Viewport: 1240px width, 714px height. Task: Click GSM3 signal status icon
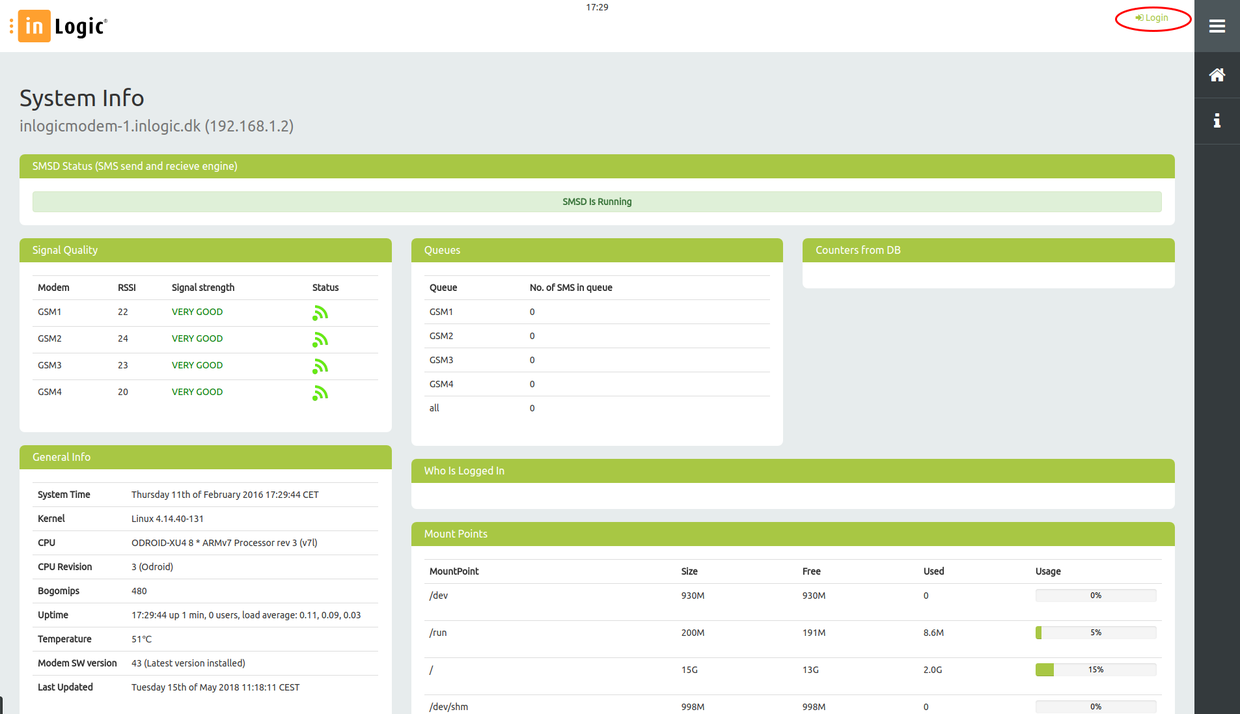point(320,366)
